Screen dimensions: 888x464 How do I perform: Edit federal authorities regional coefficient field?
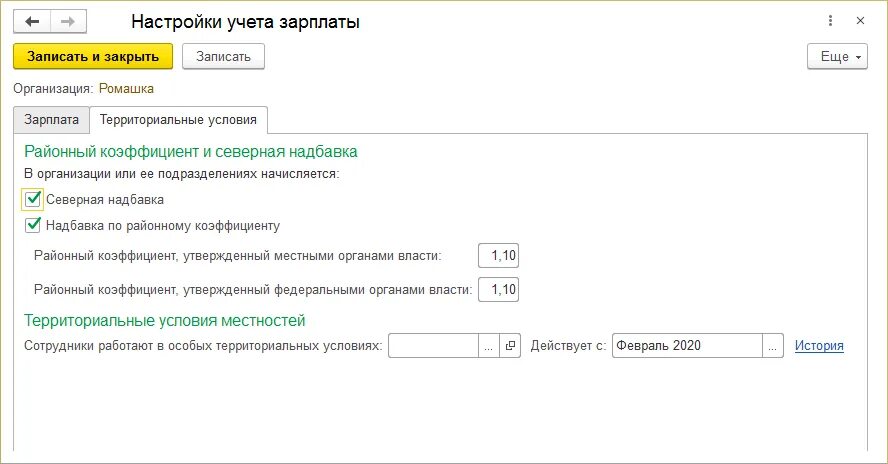[499, 290]
